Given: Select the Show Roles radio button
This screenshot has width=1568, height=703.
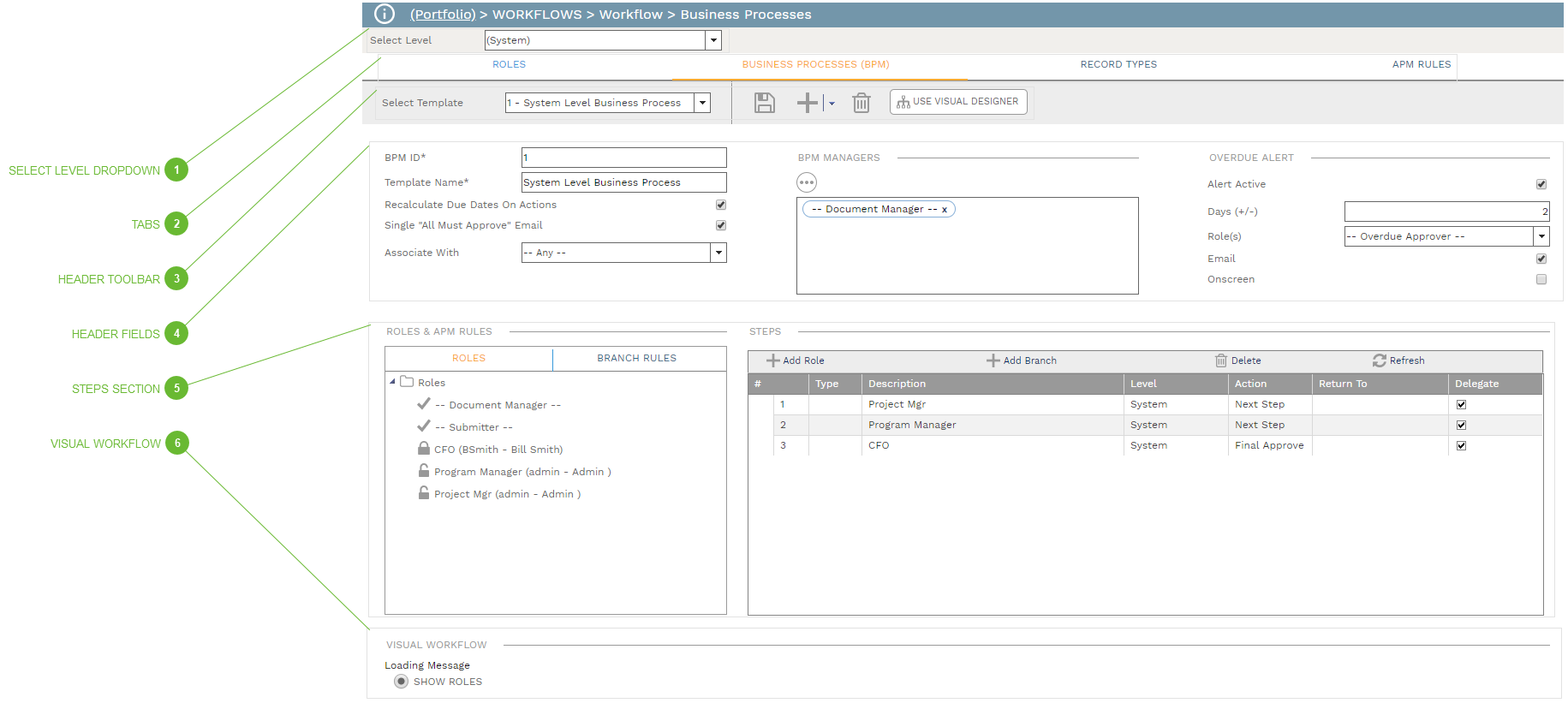Looking at the screenshot, I should point(401,682).
